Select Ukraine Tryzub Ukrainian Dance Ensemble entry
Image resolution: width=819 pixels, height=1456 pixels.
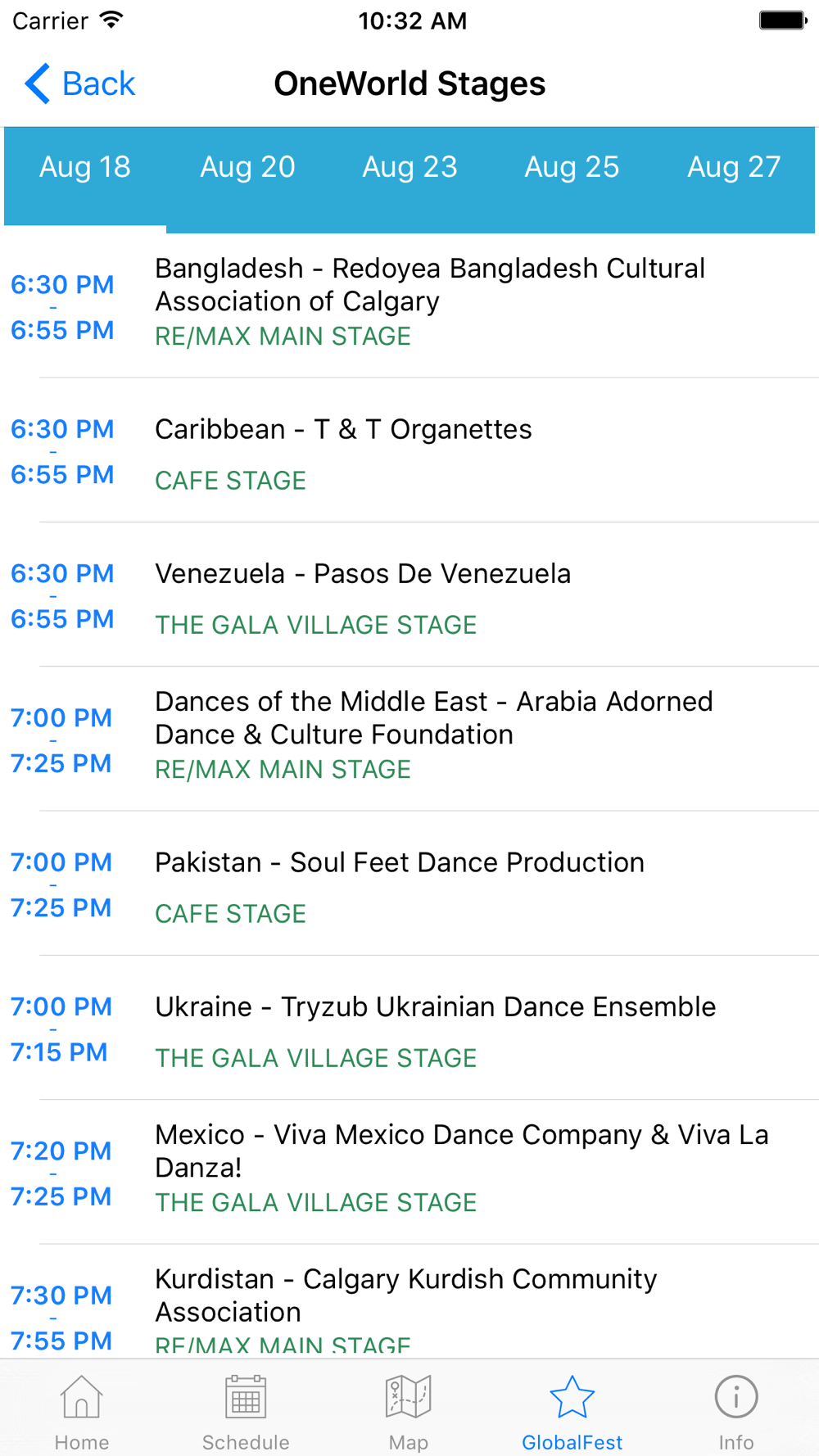tap(409, 1028)
